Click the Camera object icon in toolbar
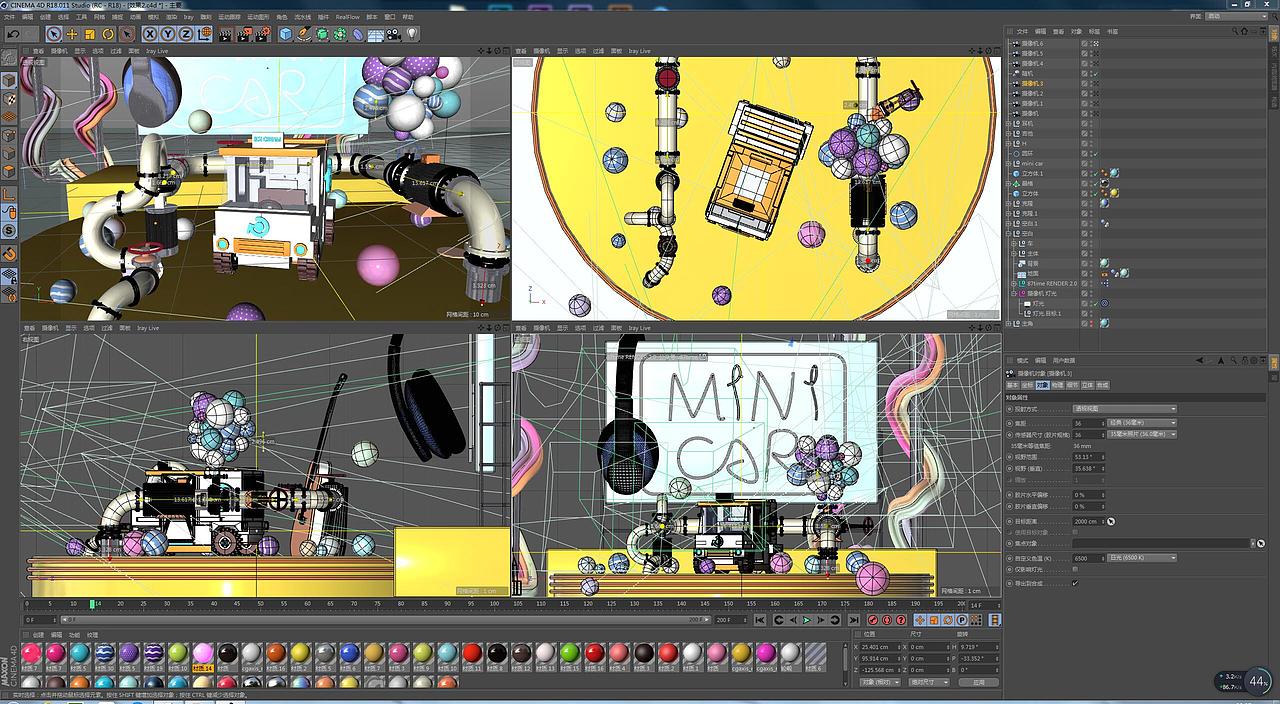Screen dimensions: 1280x704 click(x=393, y=34)
